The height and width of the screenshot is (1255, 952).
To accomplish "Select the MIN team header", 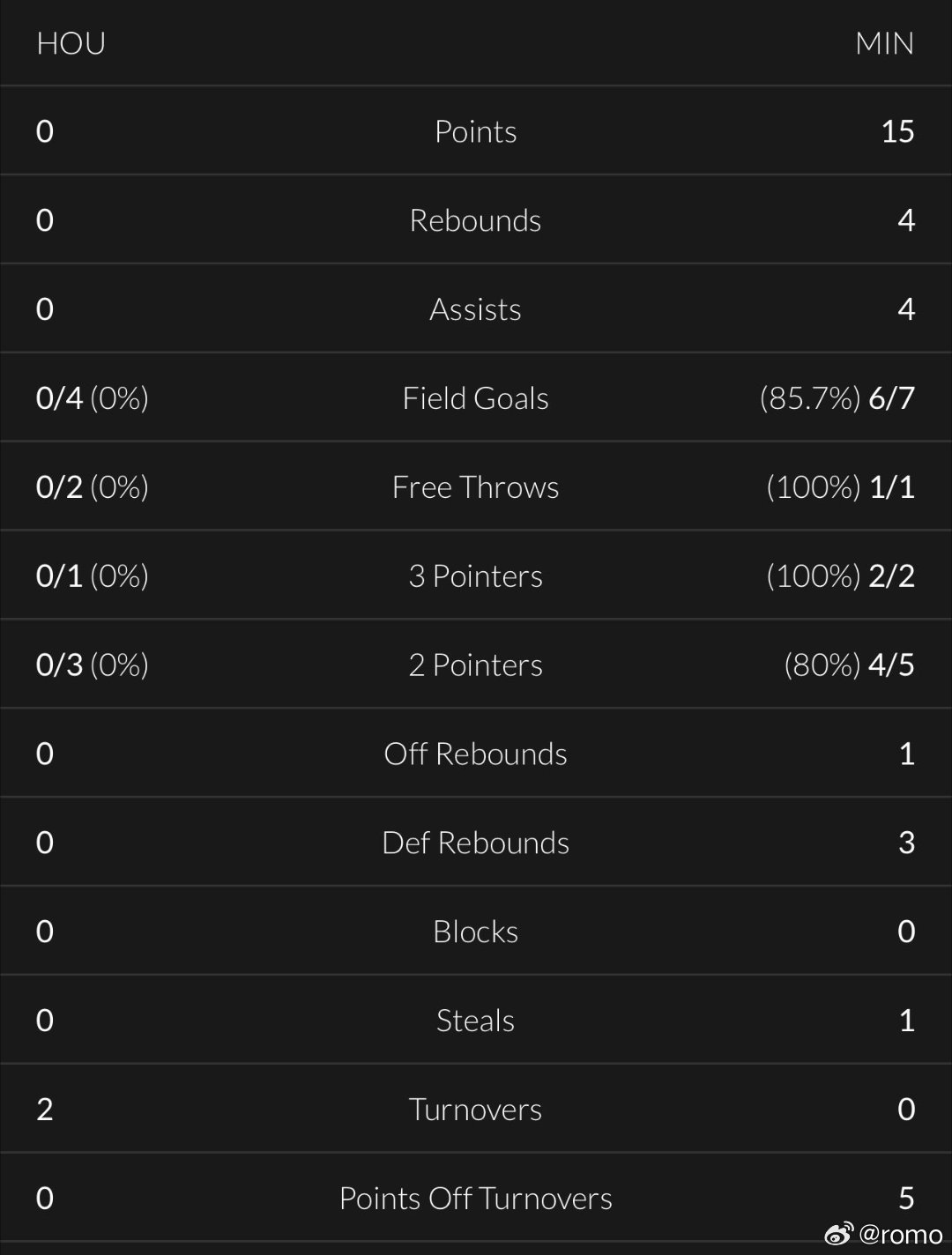I will pos(884,43).
